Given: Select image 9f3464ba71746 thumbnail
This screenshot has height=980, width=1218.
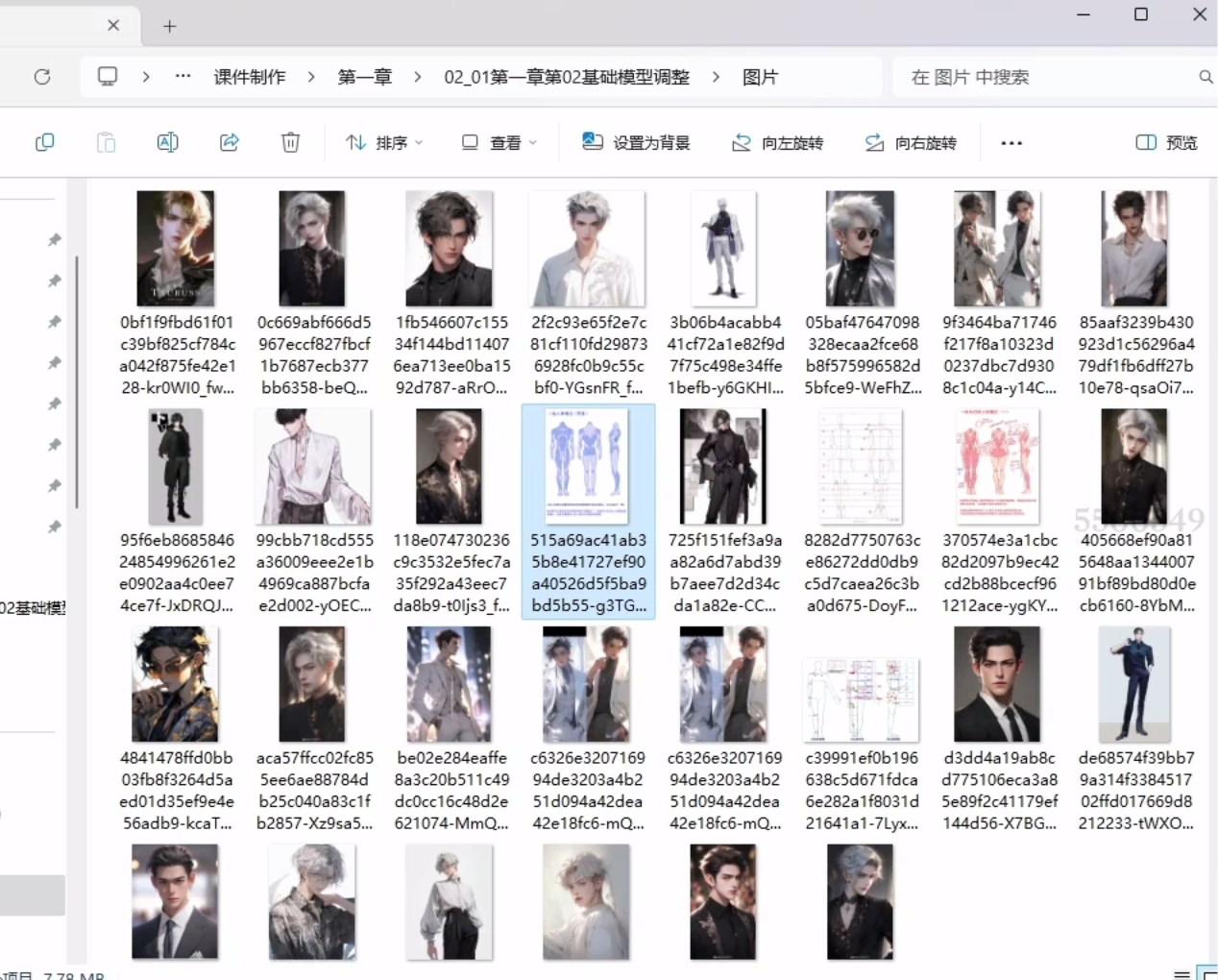Looking at the screenshot, I should (x=998, y=248).
